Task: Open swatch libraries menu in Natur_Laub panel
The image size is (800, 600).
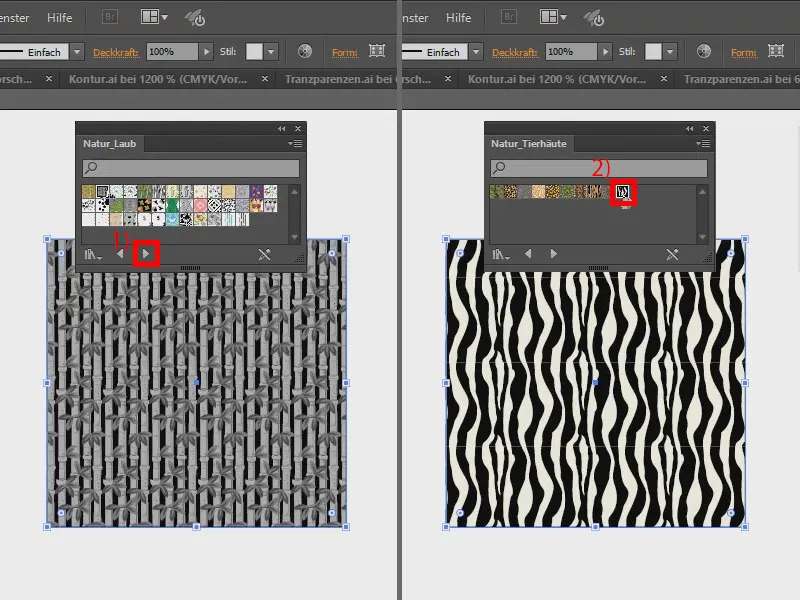Action: point(93,254)
